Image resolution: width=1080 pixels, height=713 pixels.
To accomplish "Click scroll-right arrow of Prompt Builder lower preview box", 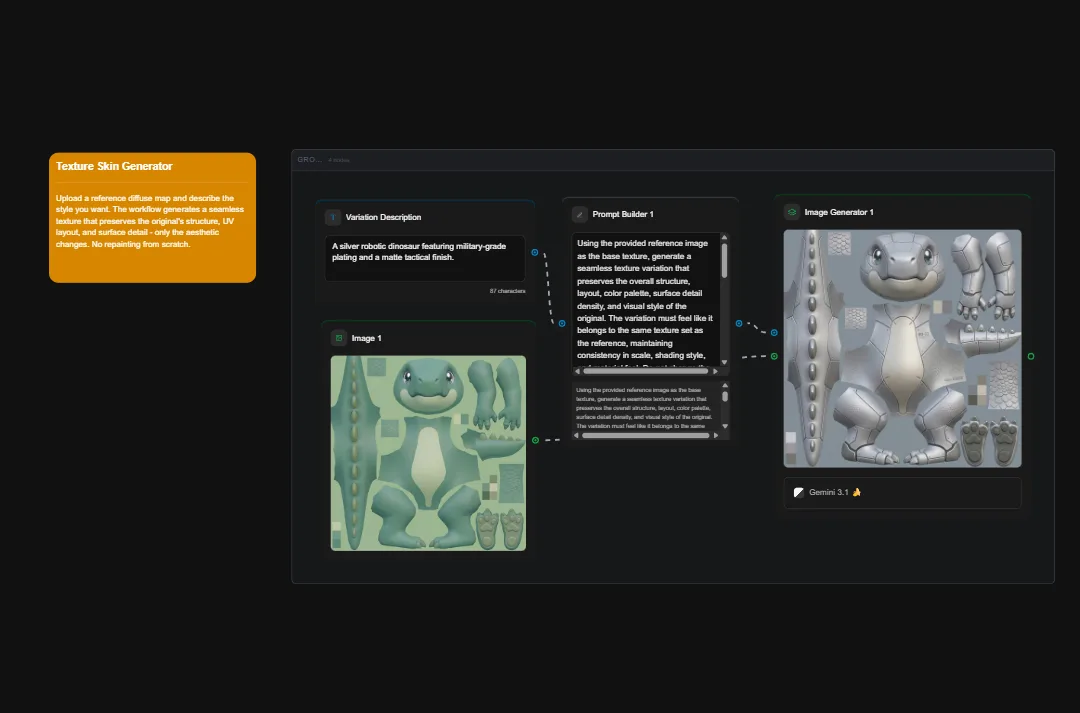I will pos(716,435).
